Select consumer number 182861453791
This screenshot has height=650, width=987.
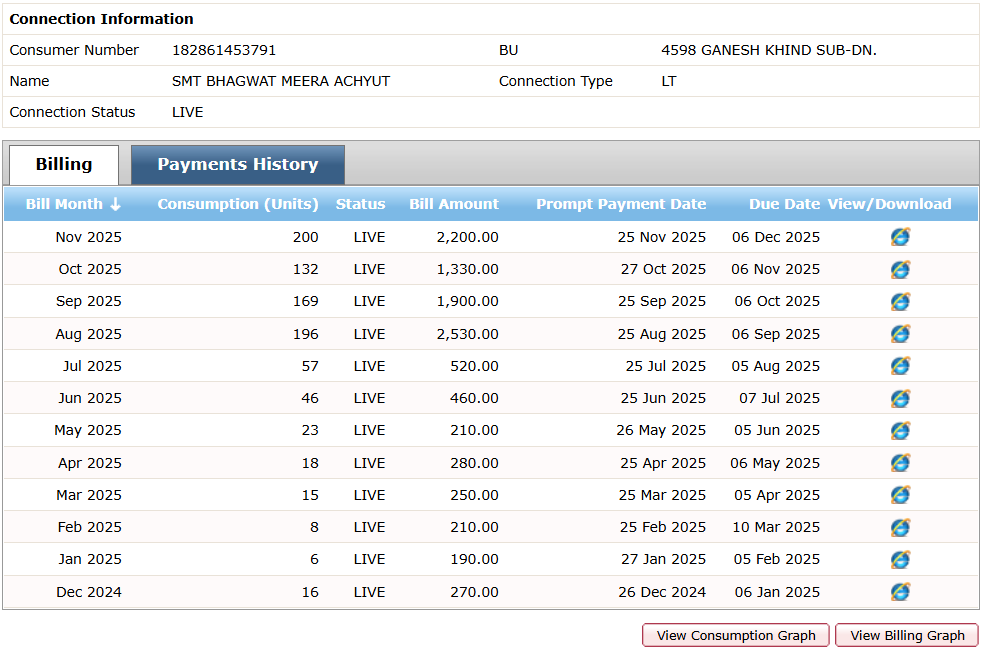224,50
